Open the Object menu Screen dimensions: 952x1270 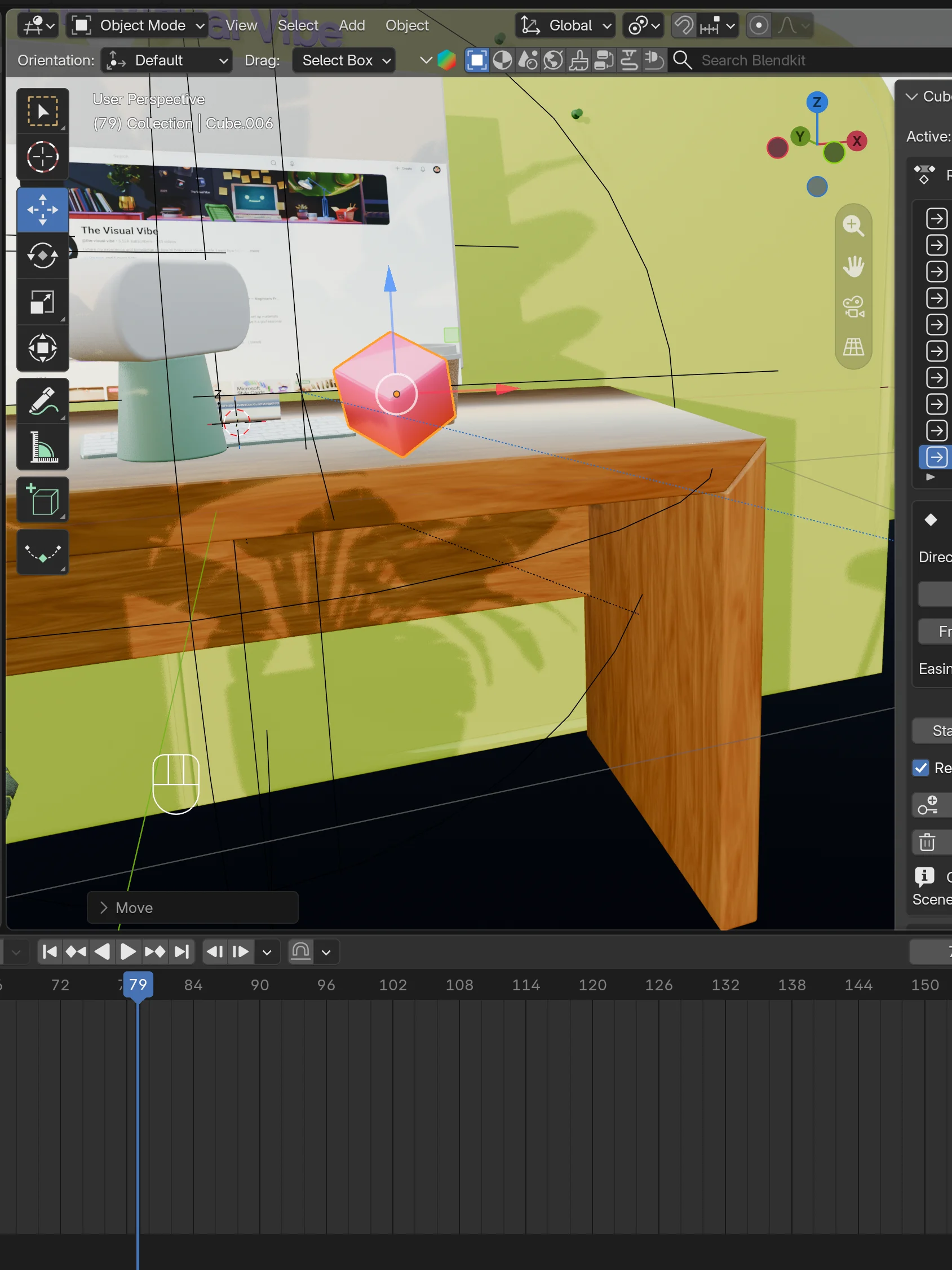point(407,25)
